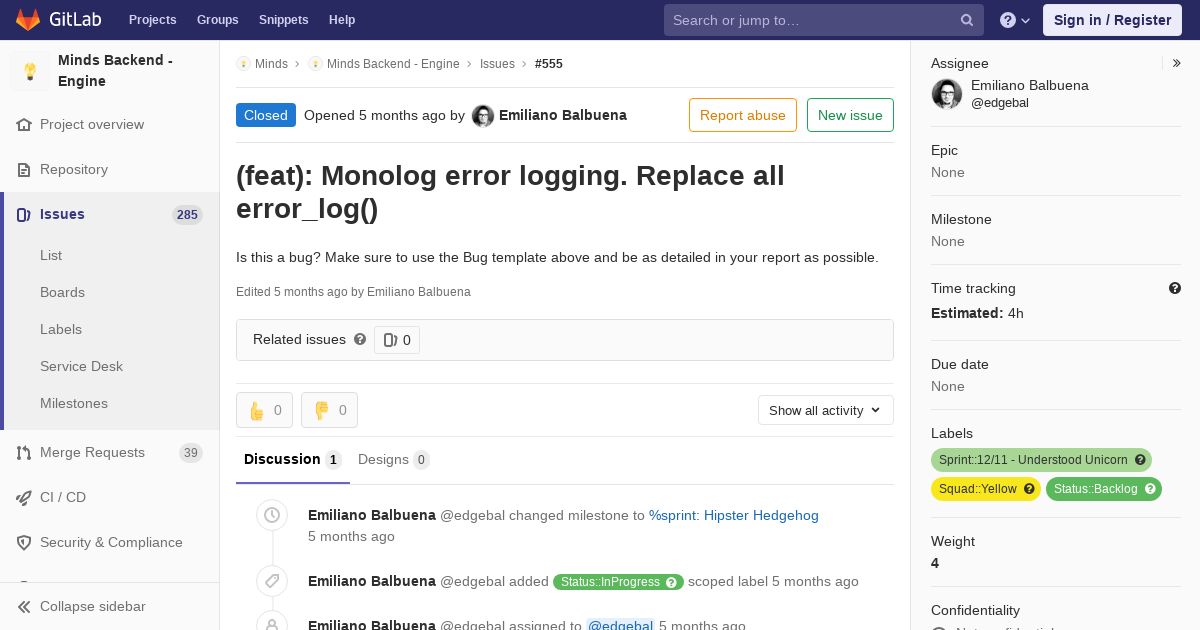This screenshot has width=1200, height=630.
Task: Give a thumbs up reaction
Action: coord(264,410)
